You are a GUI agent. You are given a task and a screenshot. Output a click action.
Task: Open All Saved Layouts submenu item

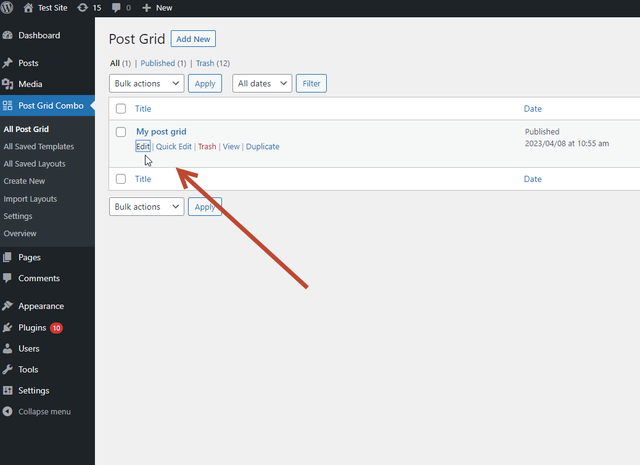[34, 164]
